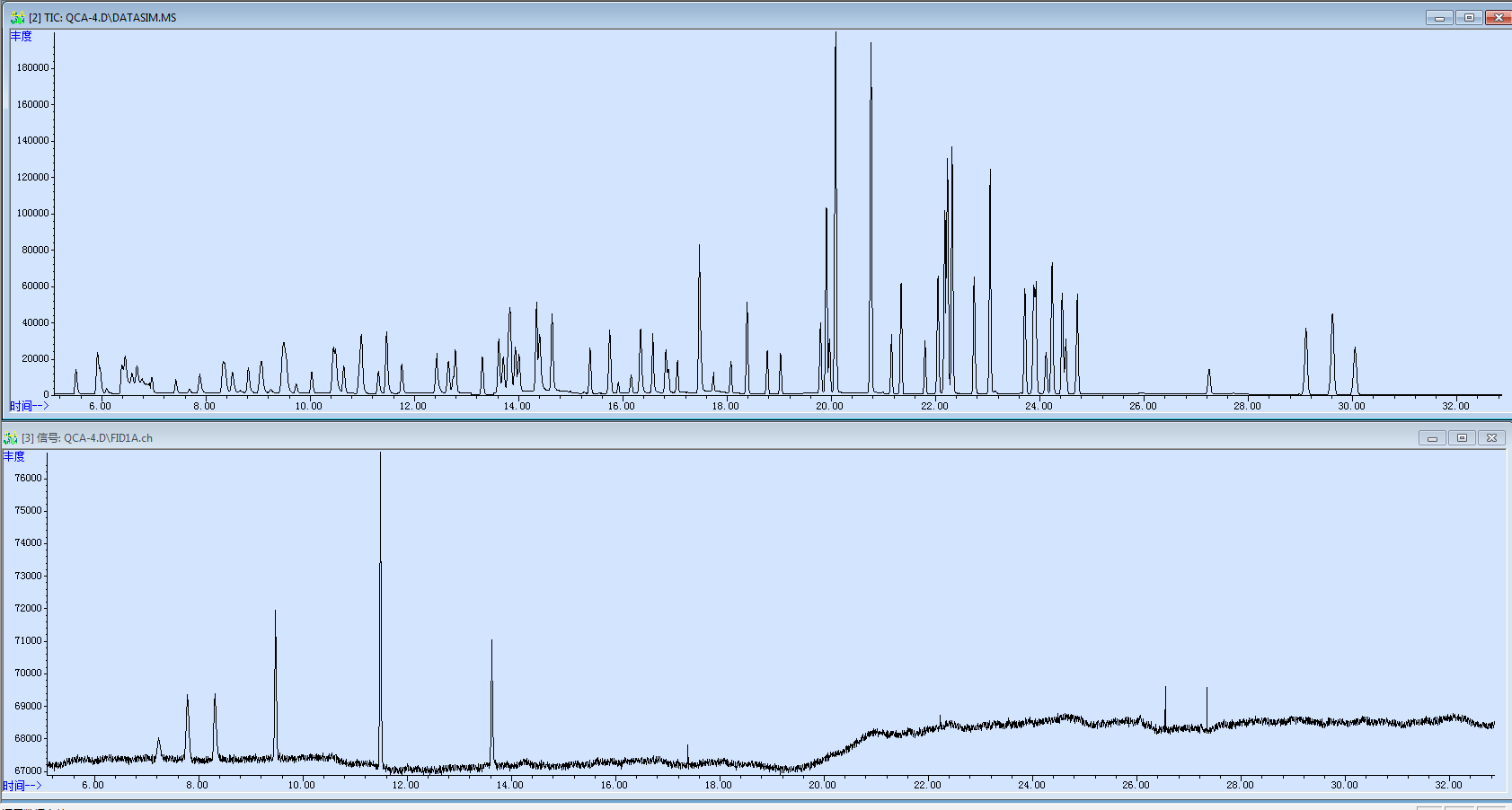Click the 丰度 axis label in FID plot
Viewport: 1512px width, 810px height.
14,457
